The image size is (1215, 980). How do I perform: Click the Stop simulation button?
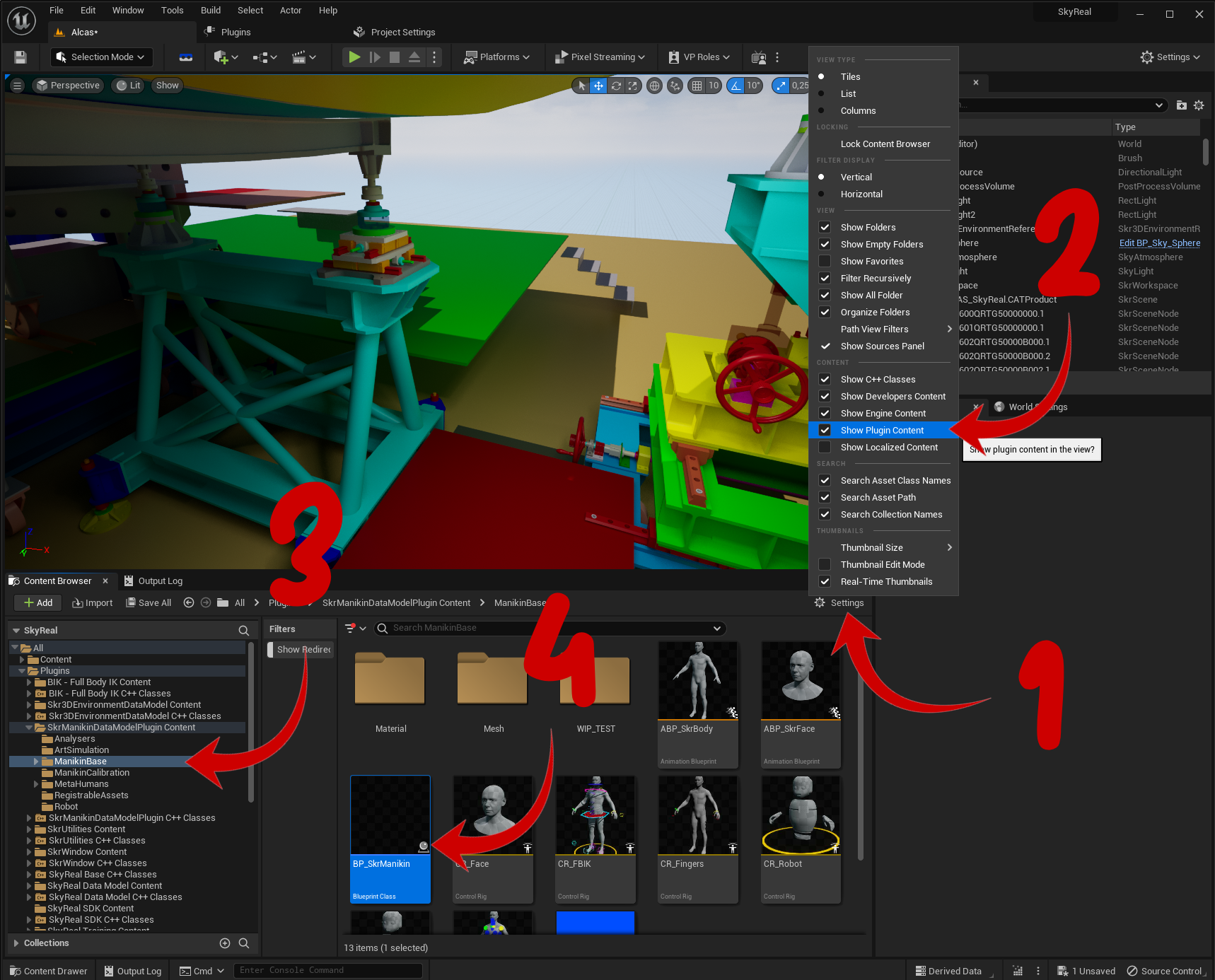coord(395,57)
